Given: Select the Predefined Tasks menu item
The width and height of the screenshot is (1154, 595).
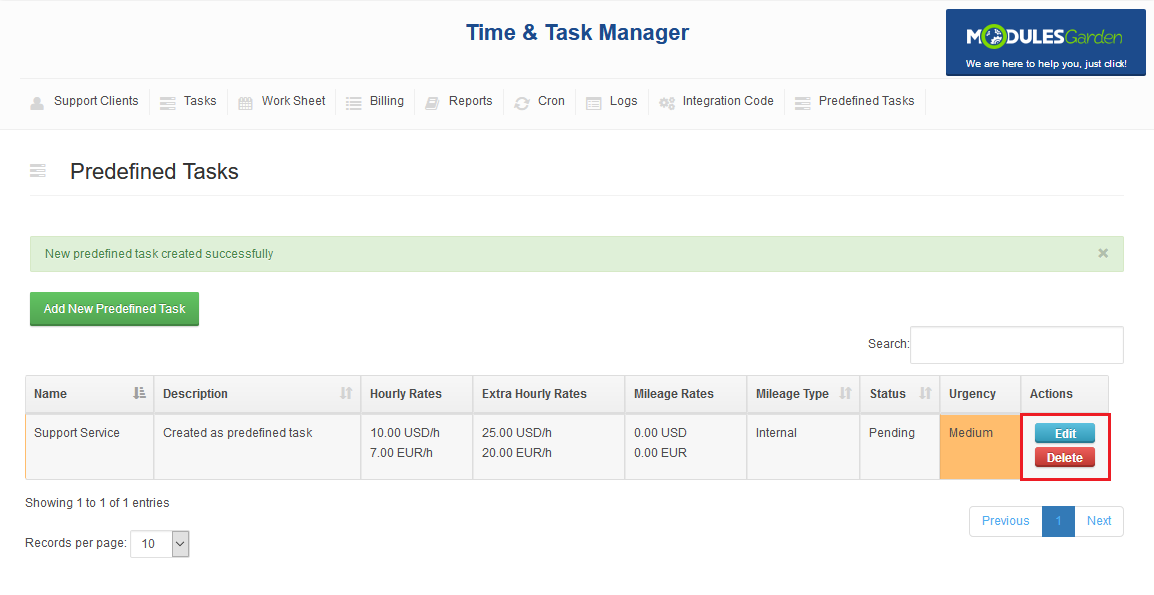Looking at the screenshot, I should [866, 101].
